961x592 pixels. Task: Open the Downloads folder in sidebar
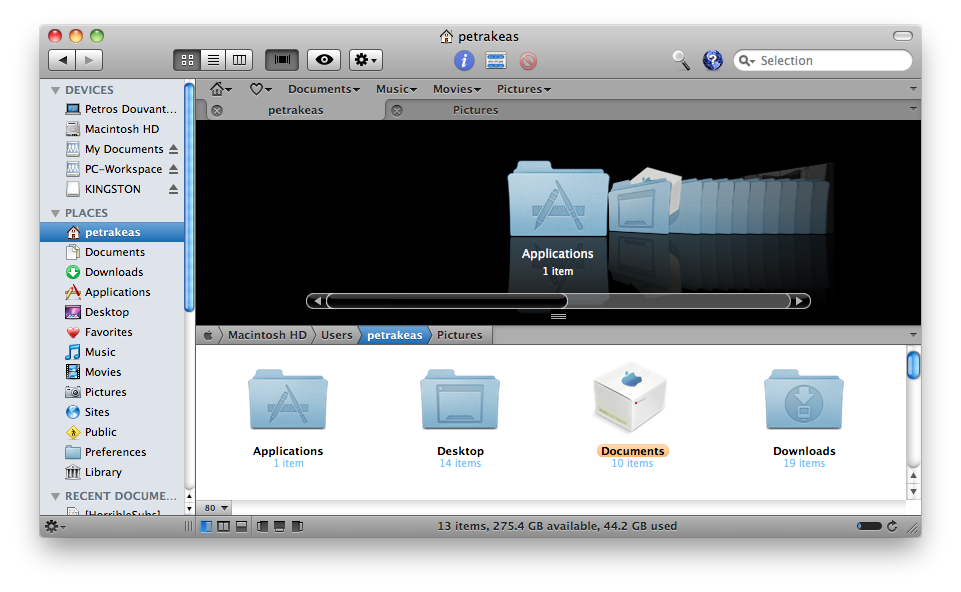pos(113,272)
